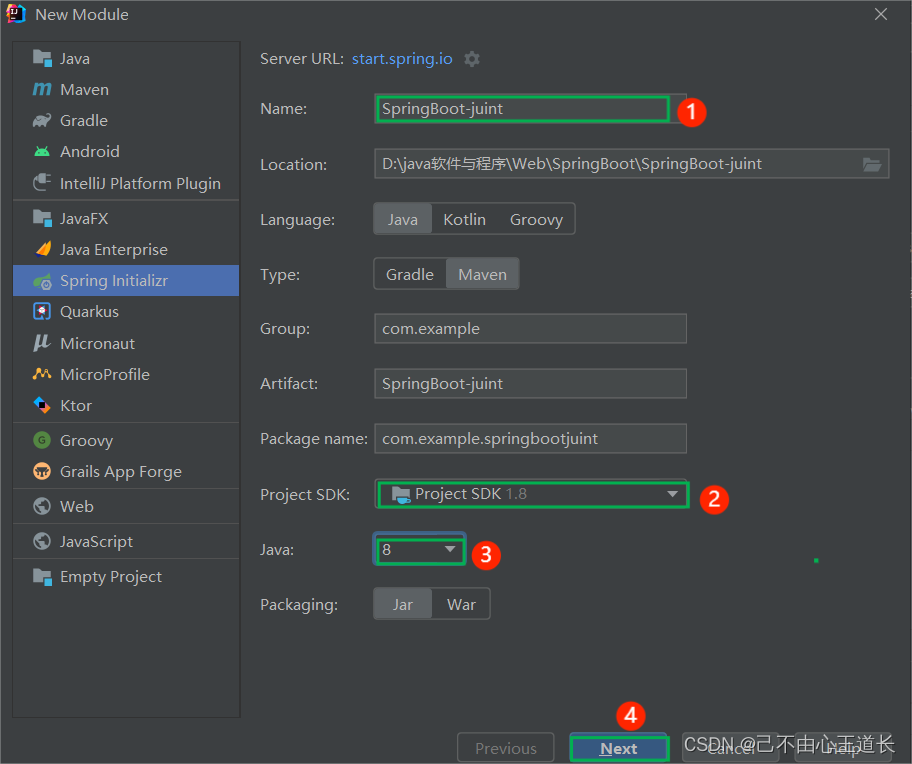Click the JavaScript globe icon
Screen dimensions: 912x764
42,541
